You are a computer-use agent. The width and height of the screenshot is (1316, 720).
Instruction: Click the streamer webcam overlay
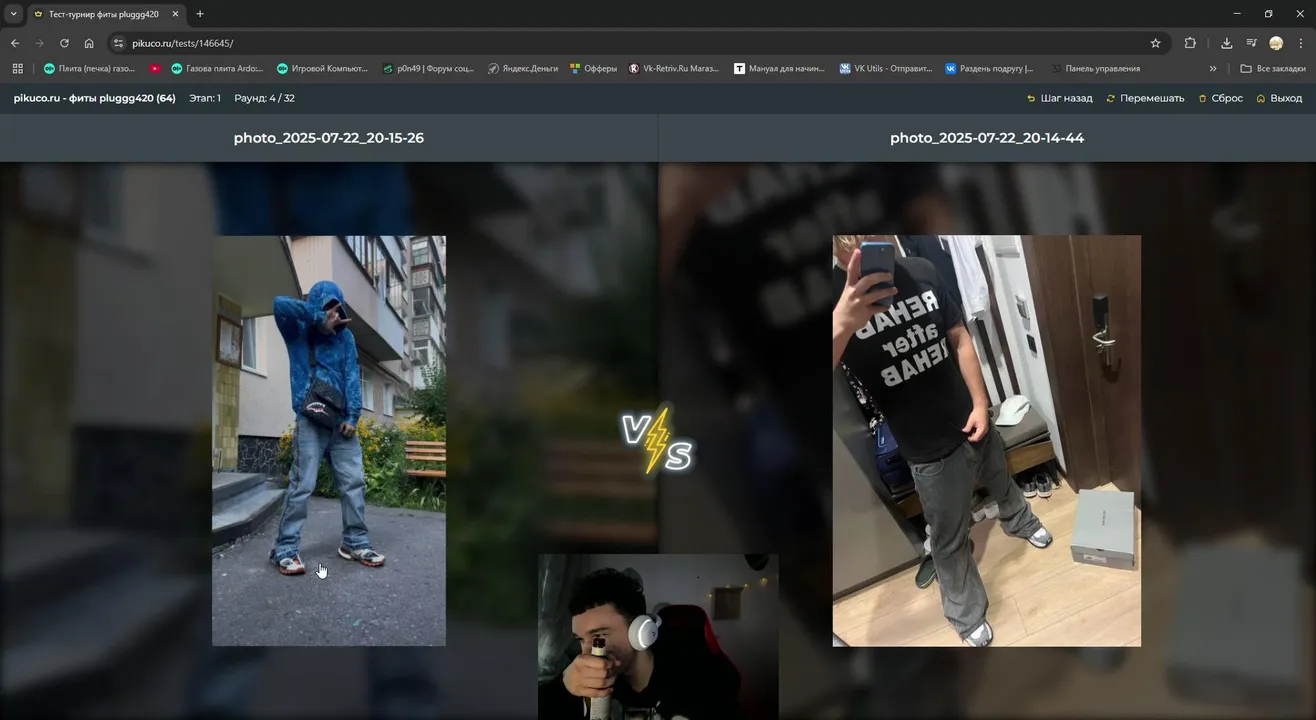point(658,637)
